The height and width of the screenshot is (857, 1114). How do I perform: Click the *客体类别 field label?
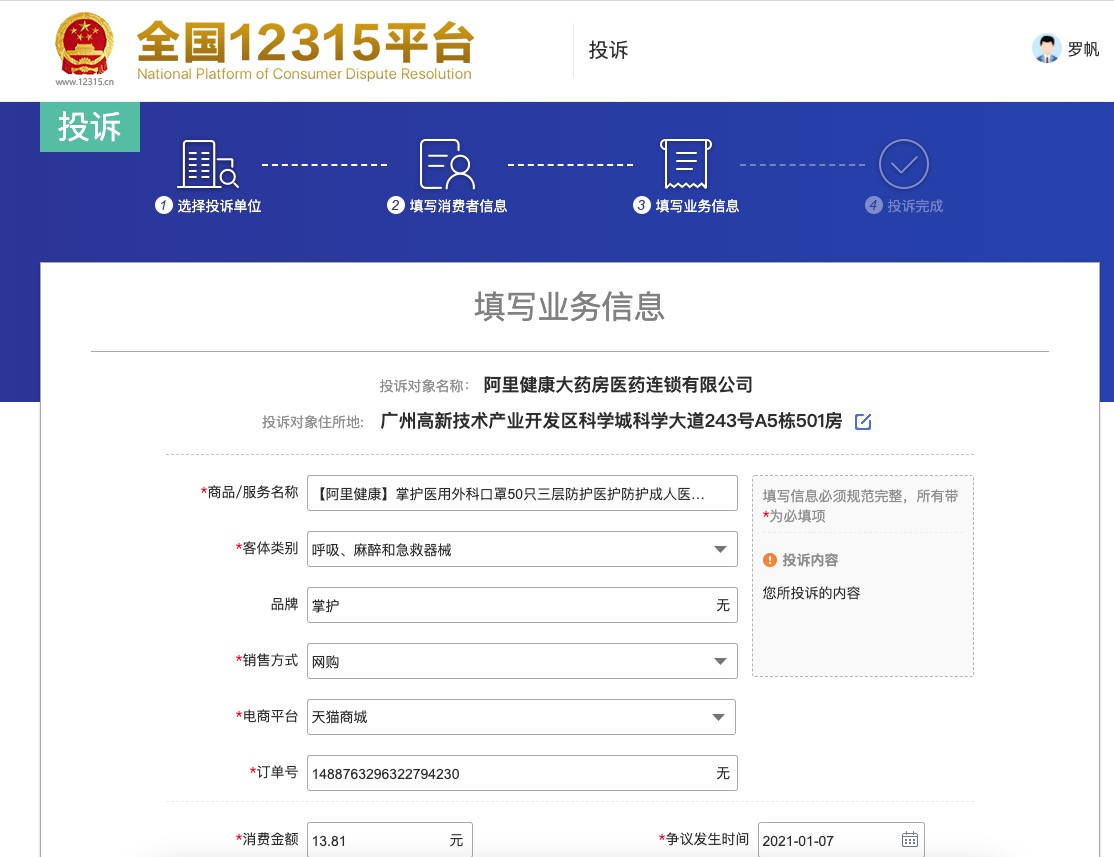pyautogui.click(x=266, y=548)
